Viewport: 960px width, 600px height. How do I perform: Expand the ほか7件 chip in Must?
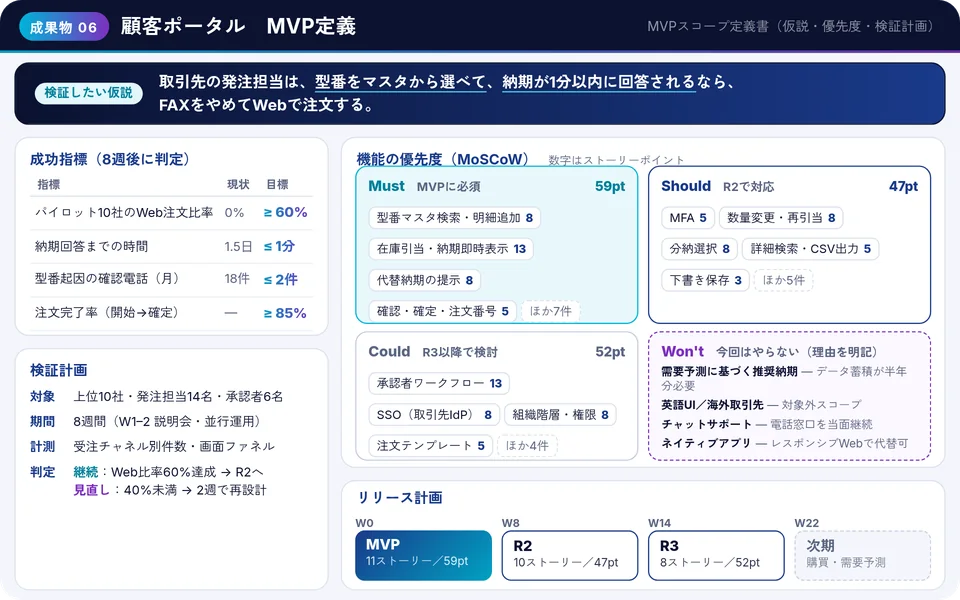tap(550, 312)
